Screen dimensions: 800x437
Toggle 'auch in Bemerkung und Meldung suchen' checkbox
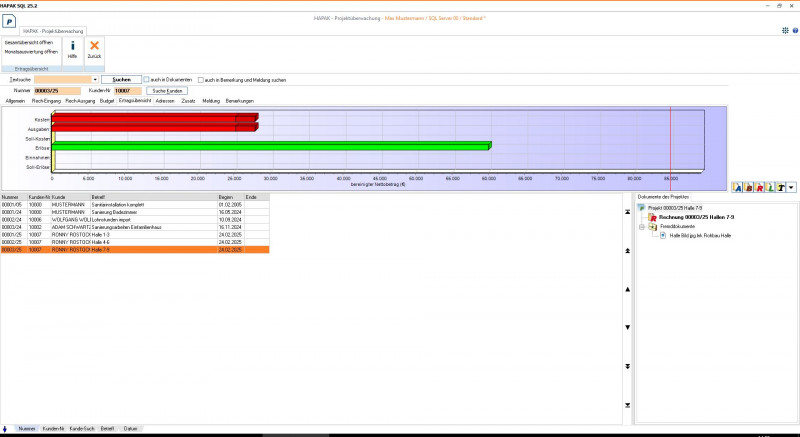(x=201, y=79)
